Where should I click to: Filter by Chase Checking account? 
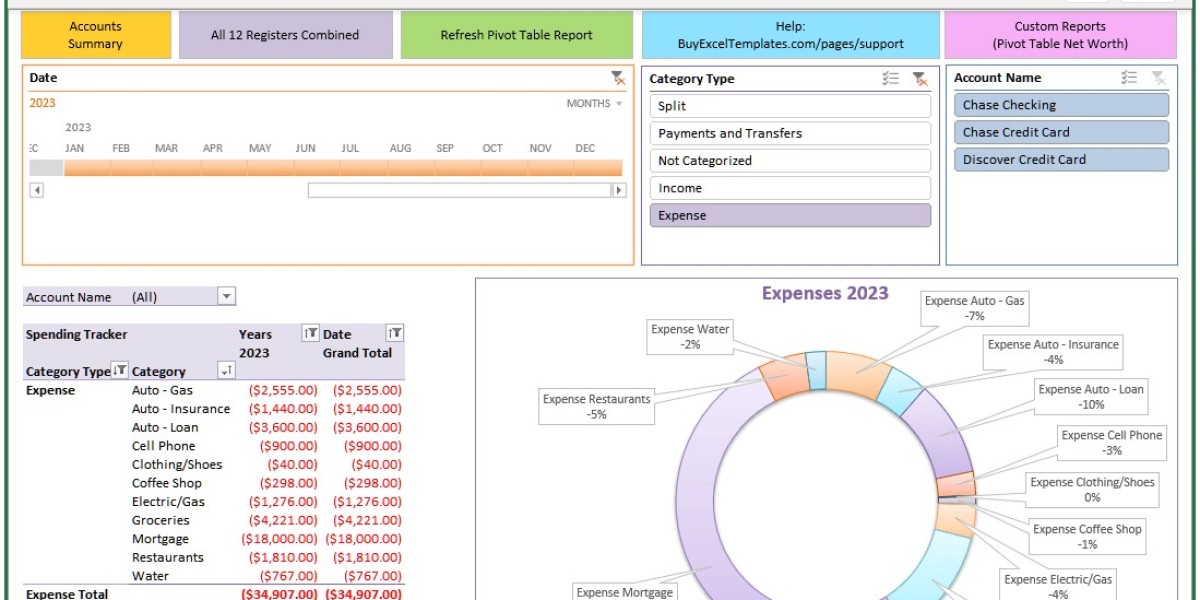coord(1061,105)
